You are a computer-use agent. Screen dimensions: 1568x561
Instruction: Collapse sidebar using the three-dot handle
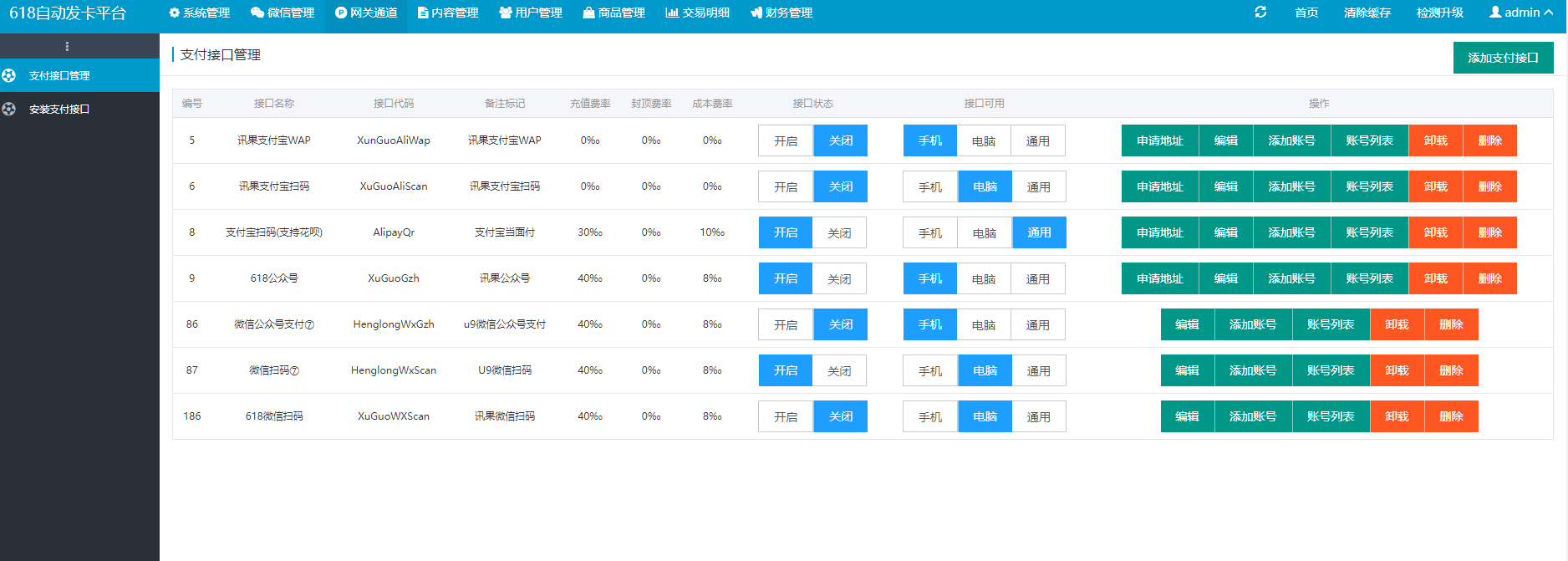(67, 46)
